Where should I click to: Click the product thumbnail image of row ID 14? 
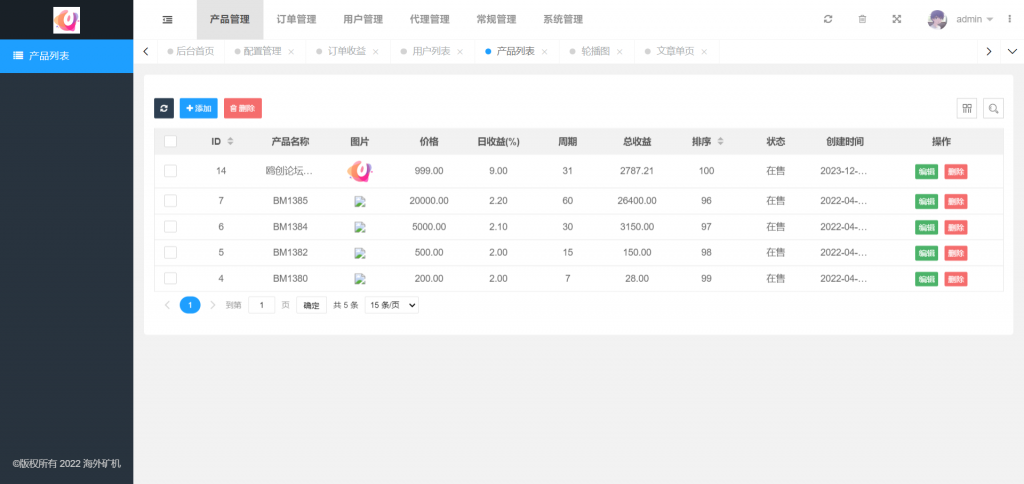360,171
